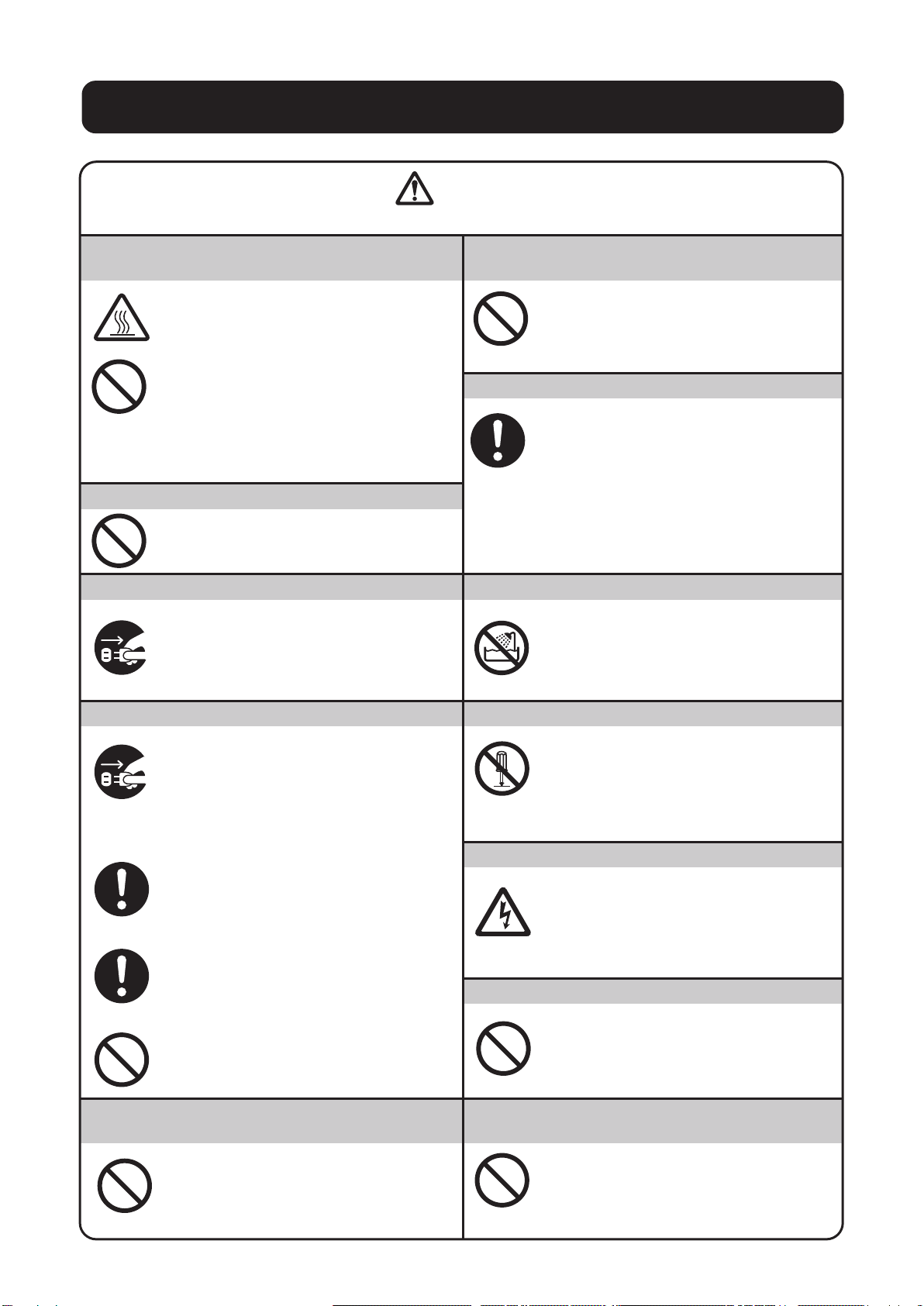
Task: Click the no-disassembly screwdriver icon
Action: (x=502, y=769)
